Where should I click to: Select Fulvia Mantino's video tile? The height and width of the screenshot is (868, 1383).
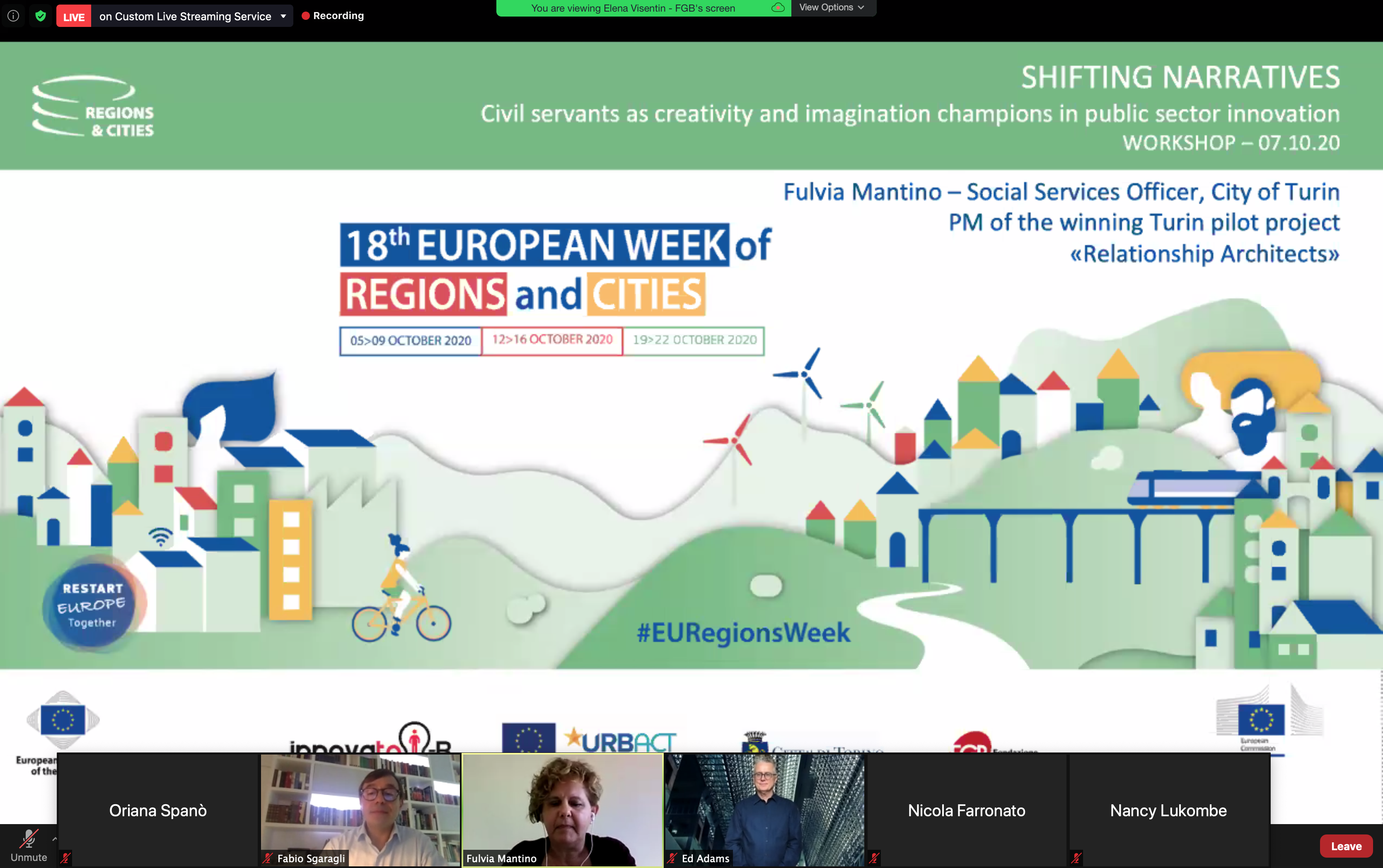[562, 810]
